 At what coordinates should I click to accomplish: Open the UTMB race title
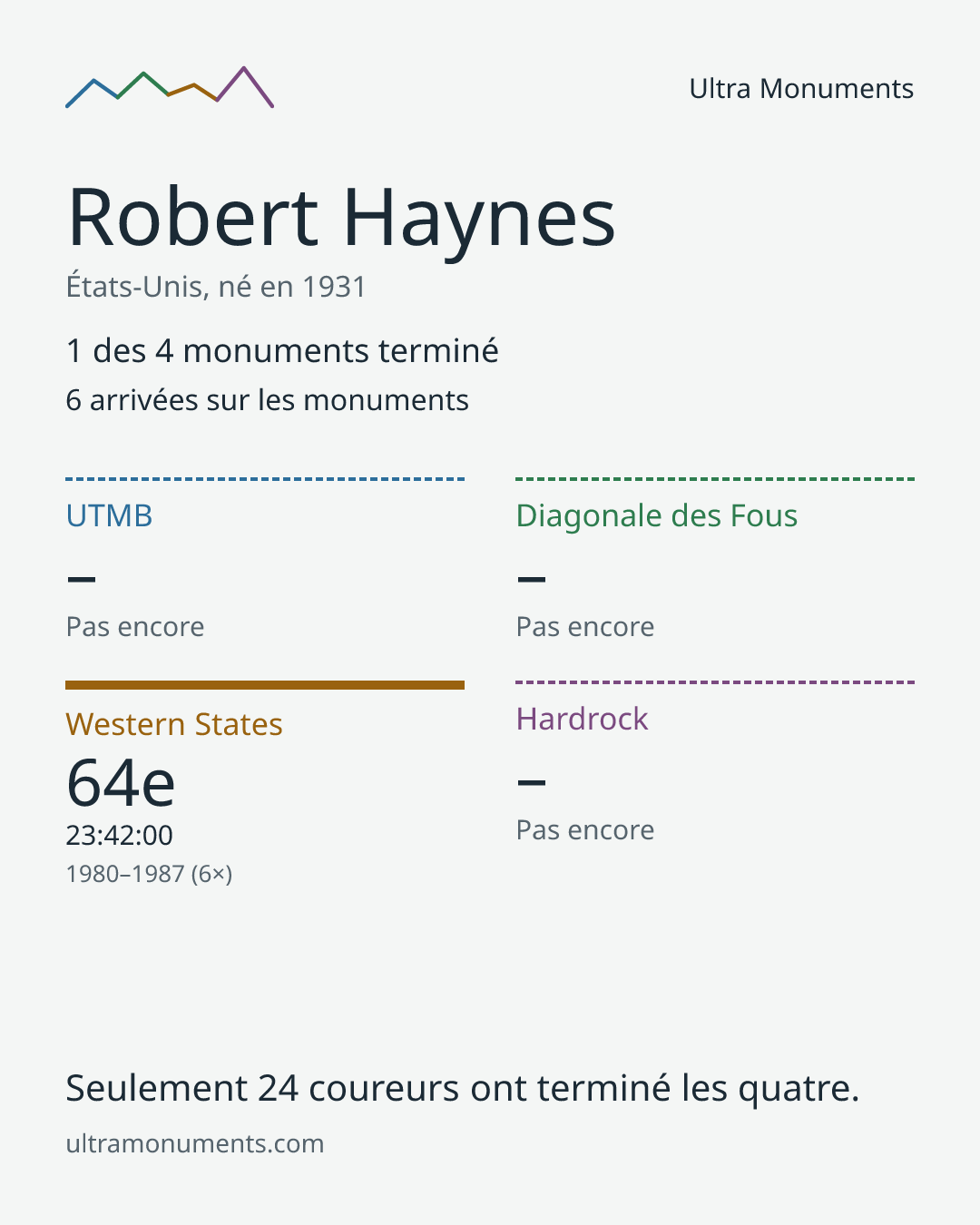tap(109, 515)
